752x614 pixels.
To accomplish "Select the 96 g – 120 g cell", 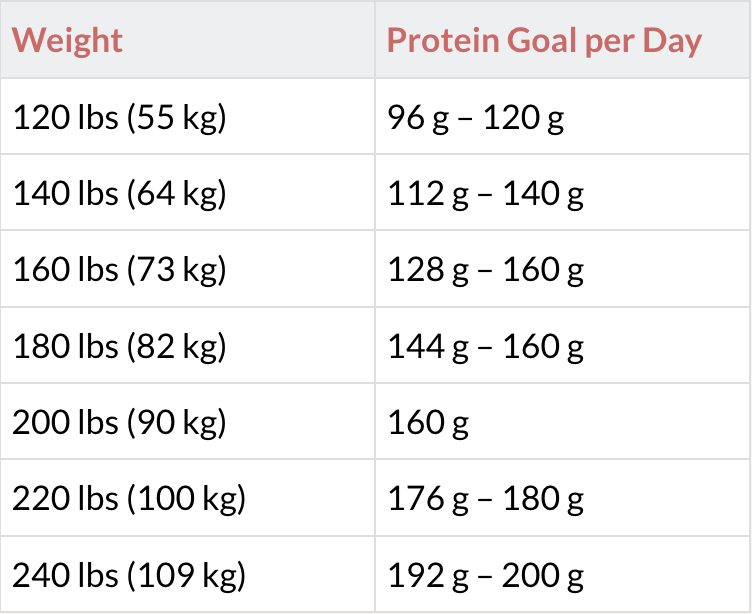I will click(562, 117).
